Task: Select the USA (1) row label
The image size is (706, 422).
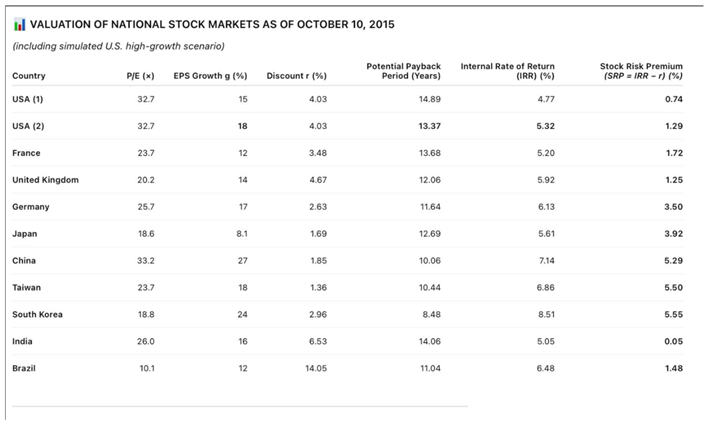Action: point(29,99)
